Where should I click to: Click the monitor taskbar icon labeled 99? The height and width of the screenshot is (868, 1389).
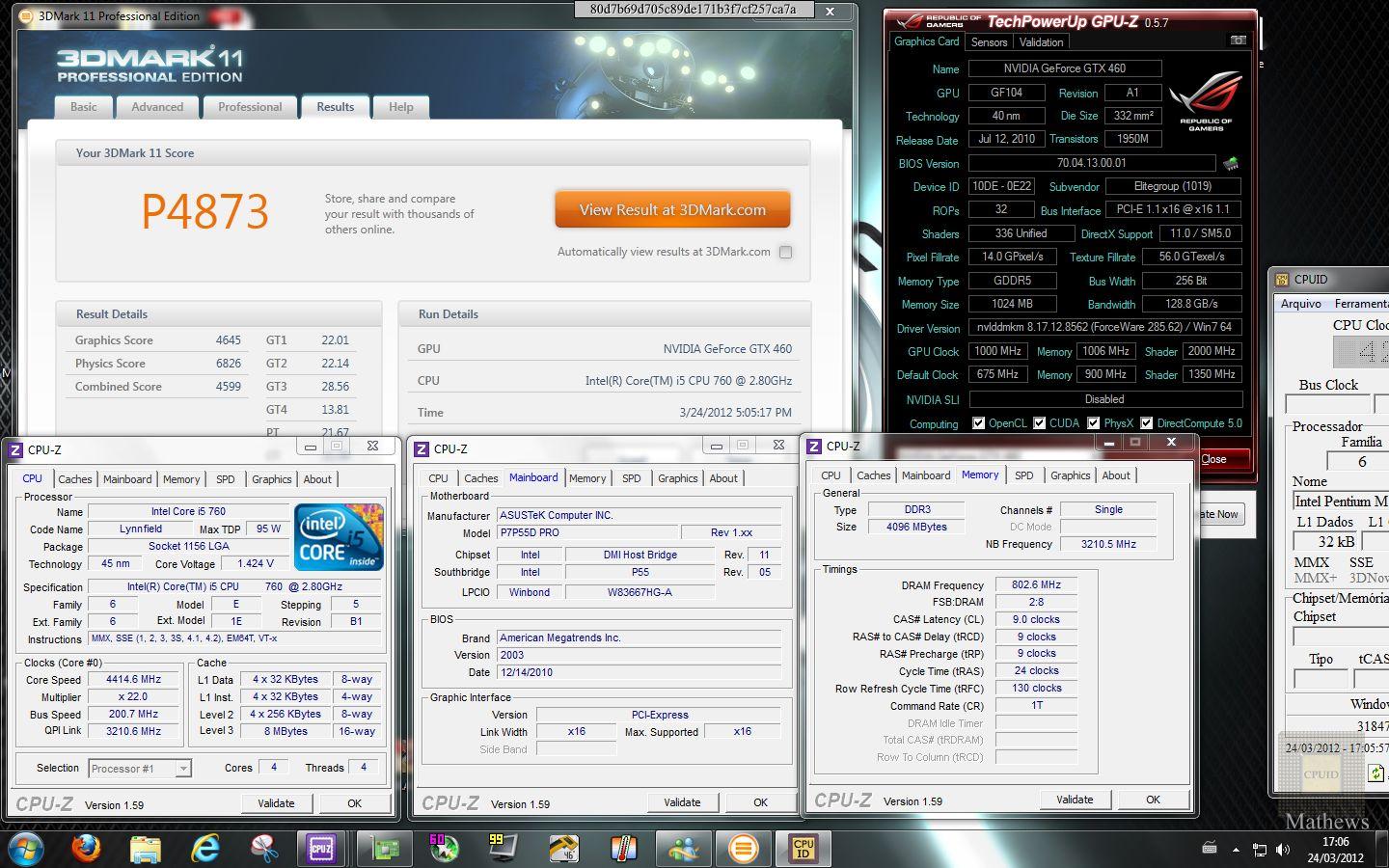pos(503,849)
